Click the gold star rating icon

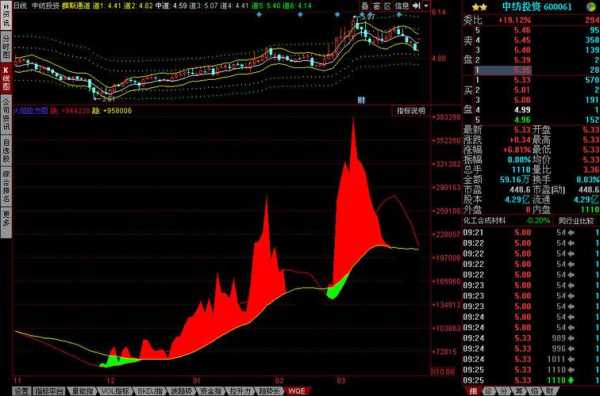[x=479, y=7]
